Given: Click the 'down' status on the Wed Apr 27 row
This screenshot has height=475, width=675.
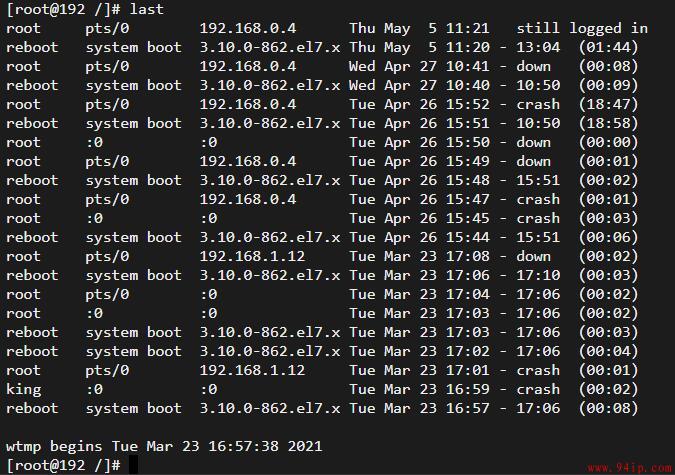Looking at the screenshot, I should (x=534, y=67).
